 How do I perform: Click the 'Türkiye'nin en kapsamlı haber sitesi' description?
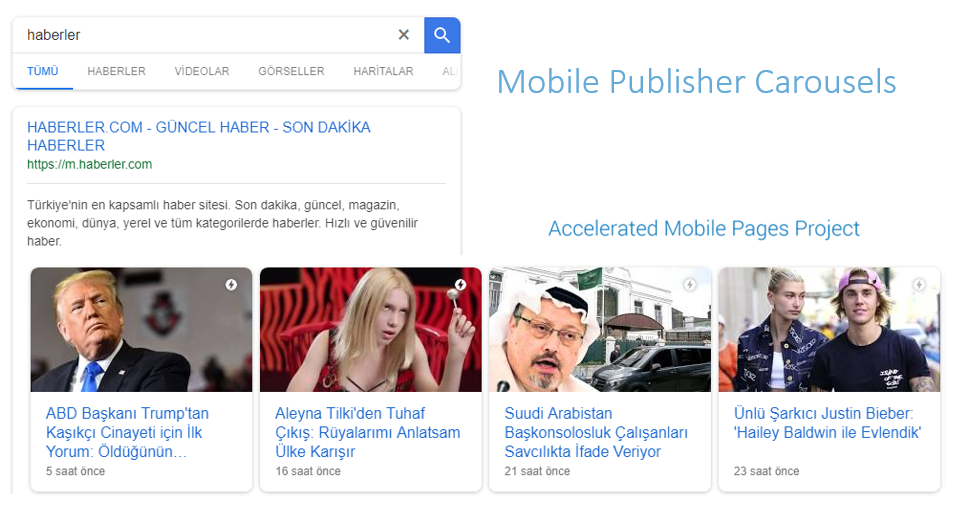point(223,223)
